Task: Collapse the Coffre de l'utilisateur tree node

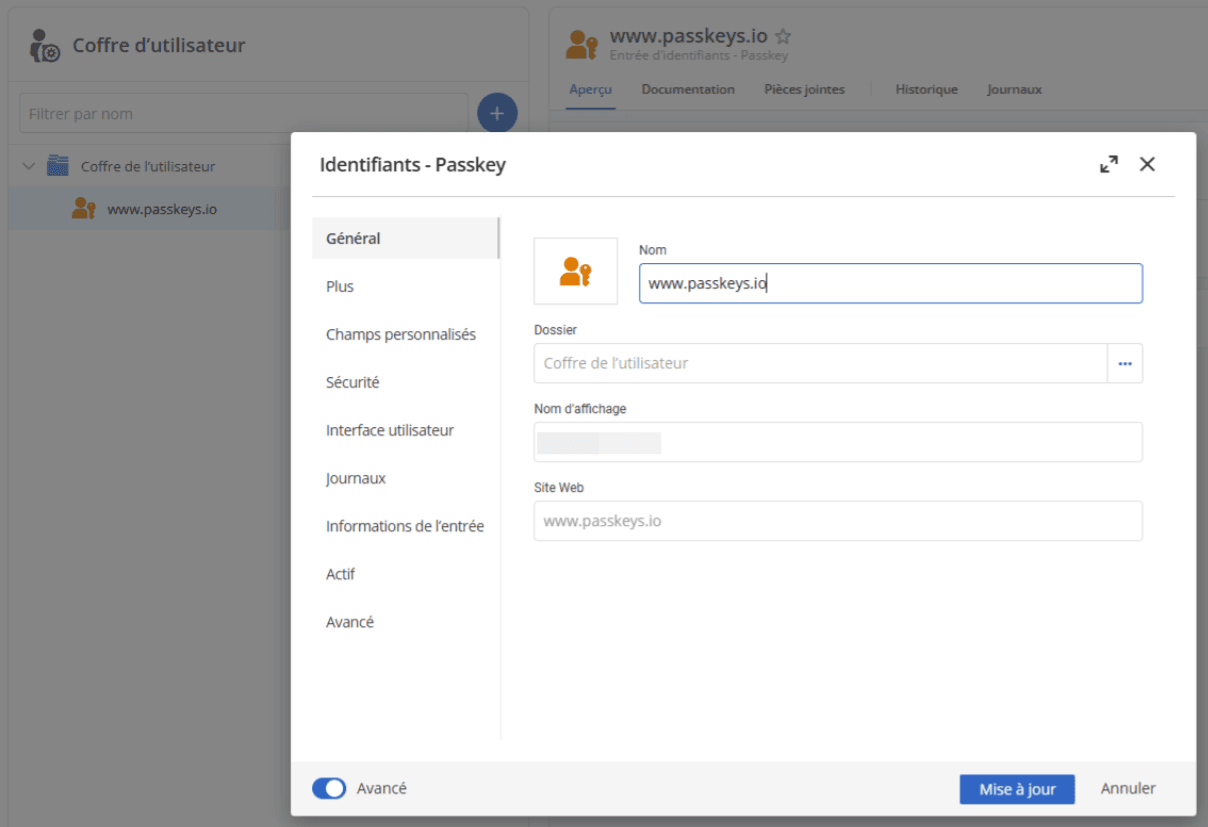Action: point(29,166)
